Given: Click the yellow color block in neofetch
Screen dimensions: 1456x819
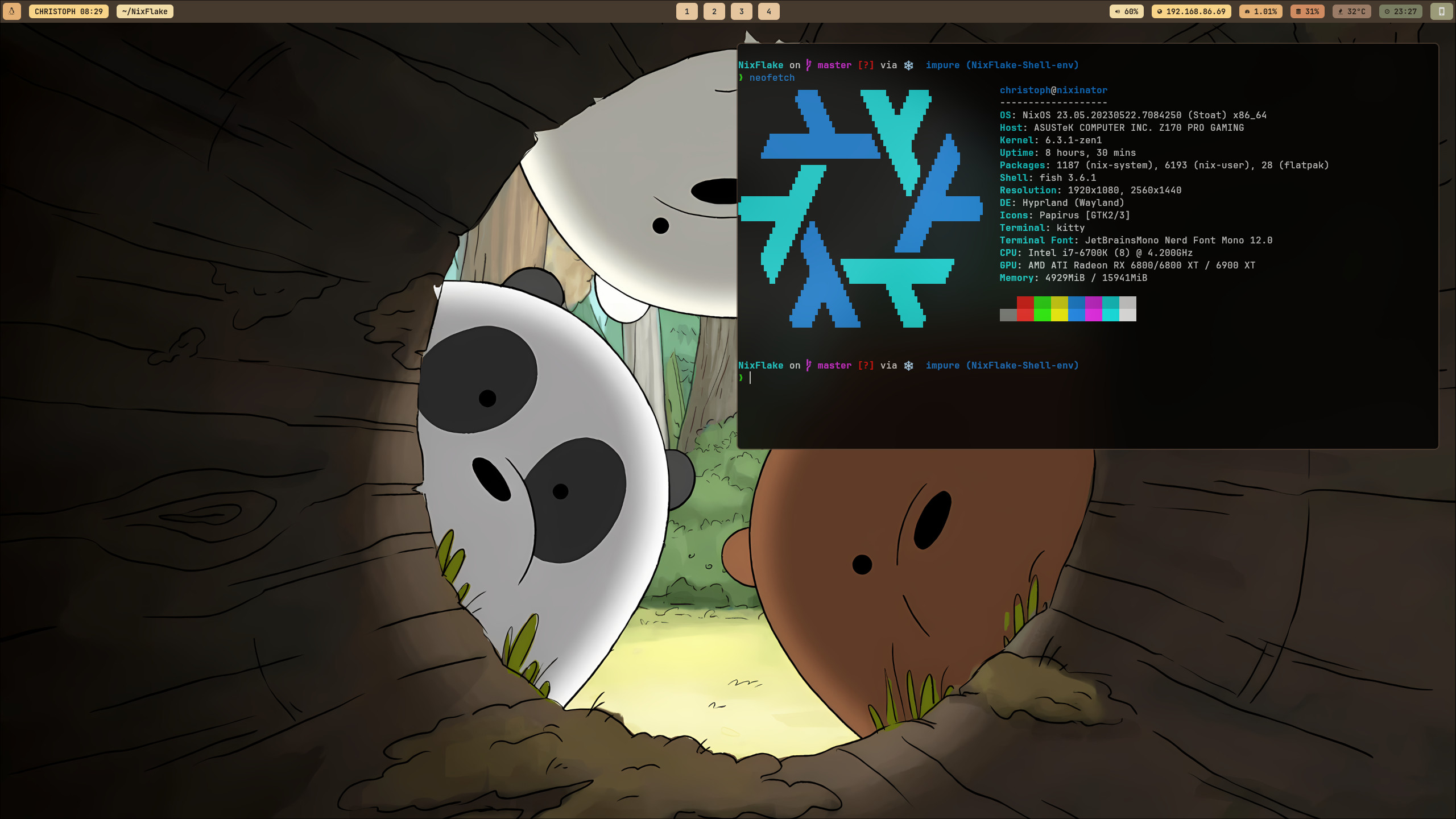Looking at the screenshot, I should pyautogui.click(x=1059, y=303).
